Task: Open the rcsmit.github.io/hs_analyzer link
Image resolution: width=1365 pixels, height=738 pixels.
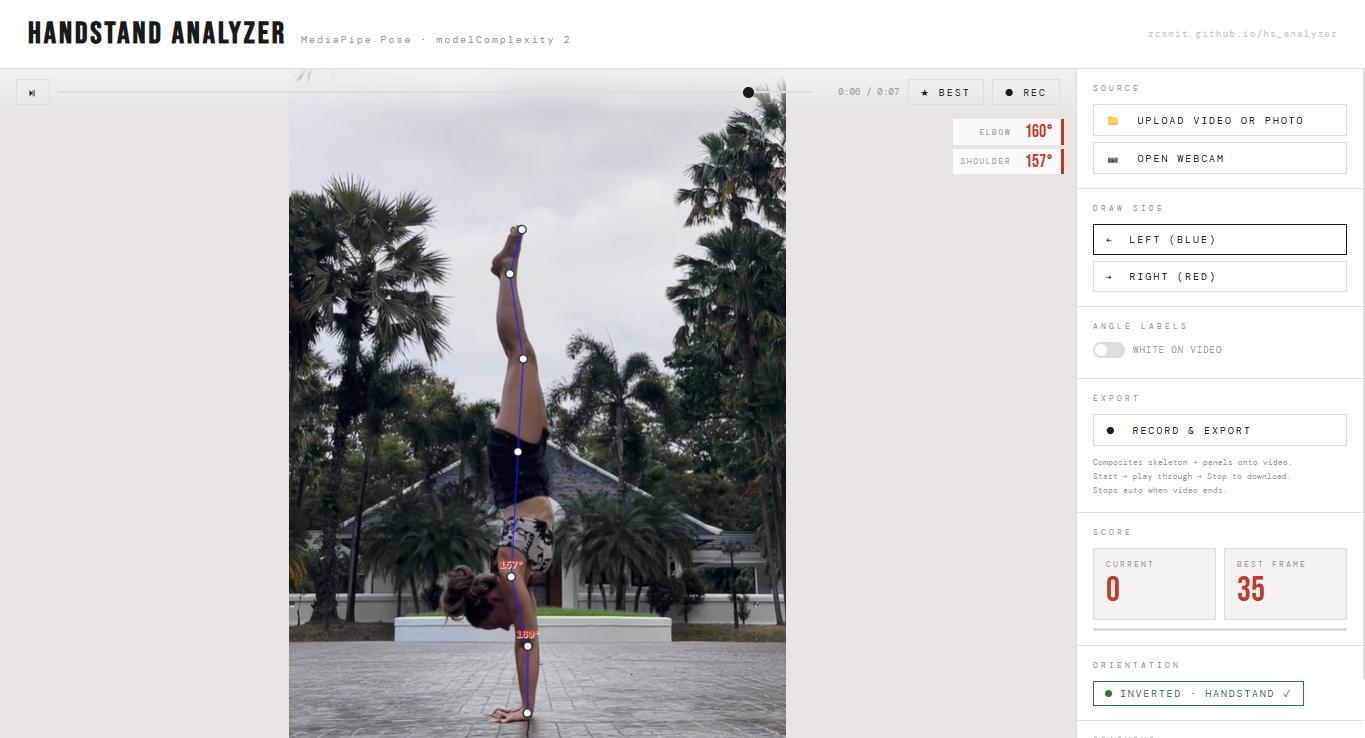Action: click(1242, 33)
